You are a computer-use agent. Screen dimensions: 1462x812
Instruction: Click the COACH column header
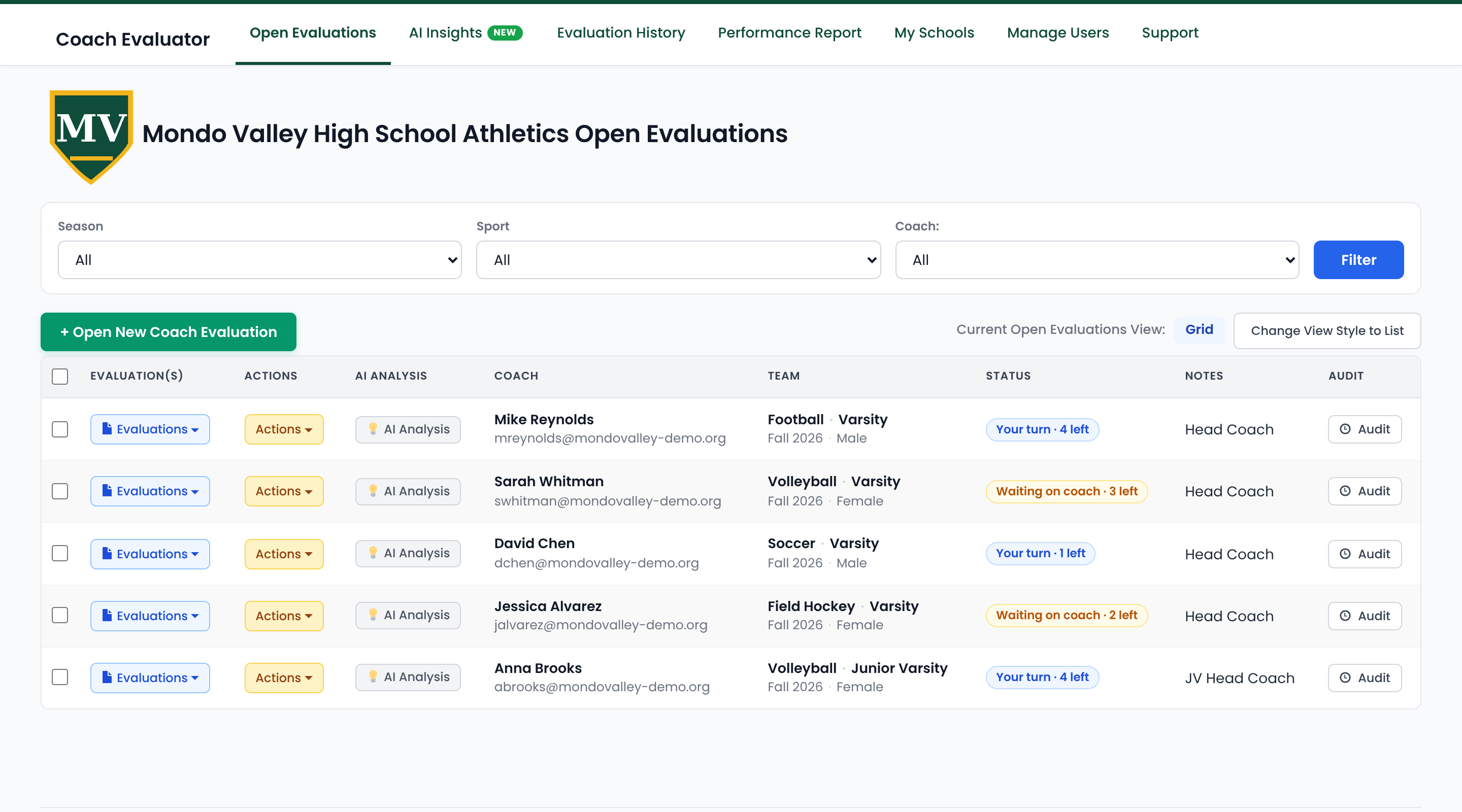pyautogui.click(x=516, y=376)
